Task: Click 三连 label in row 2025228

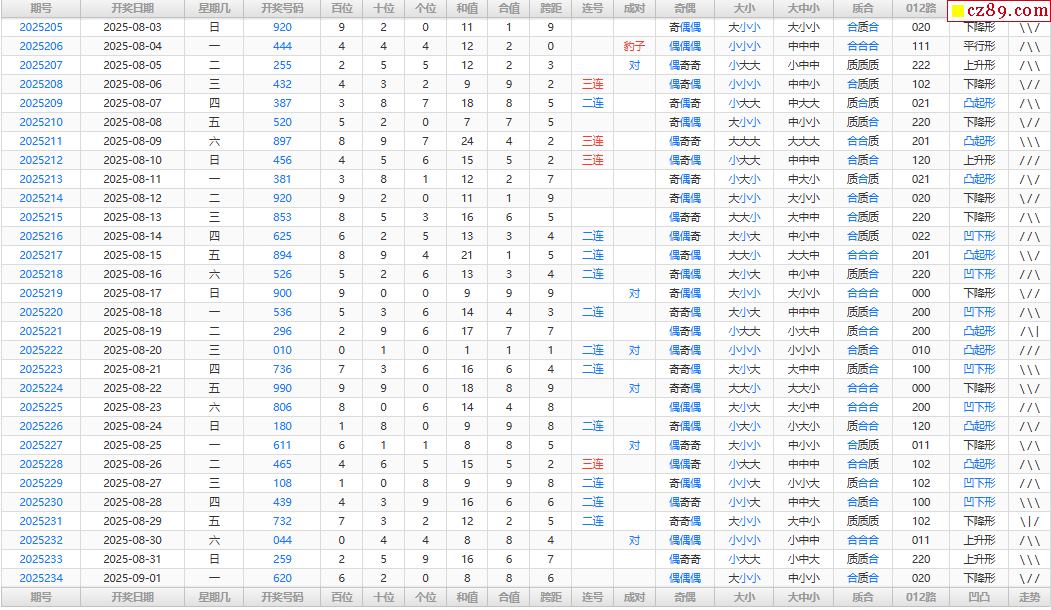Action: 593,465
